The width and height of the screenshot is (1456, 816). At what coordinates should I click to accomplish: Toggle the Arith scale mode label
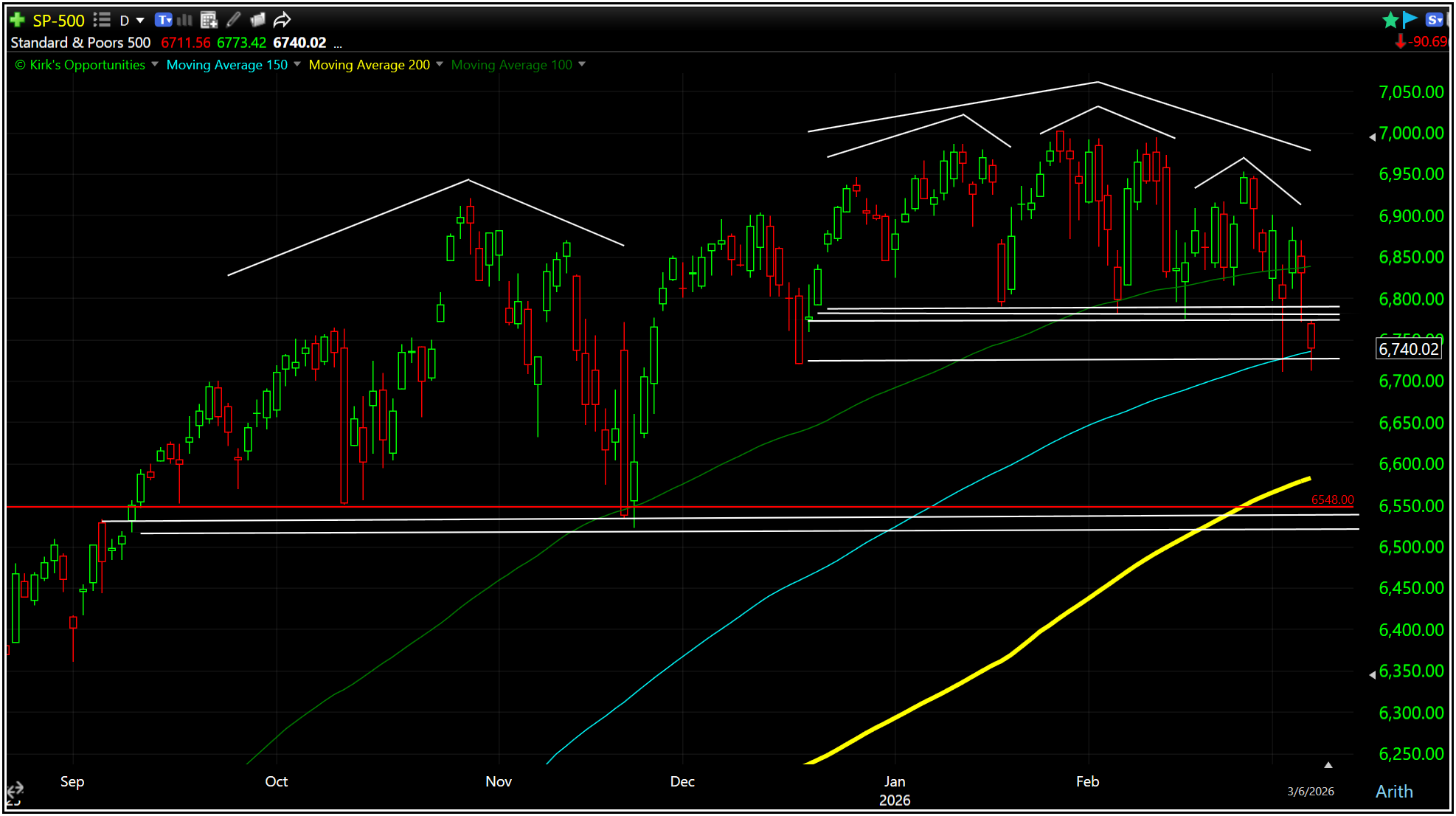pyautogui.click(x=1394, y=791)
